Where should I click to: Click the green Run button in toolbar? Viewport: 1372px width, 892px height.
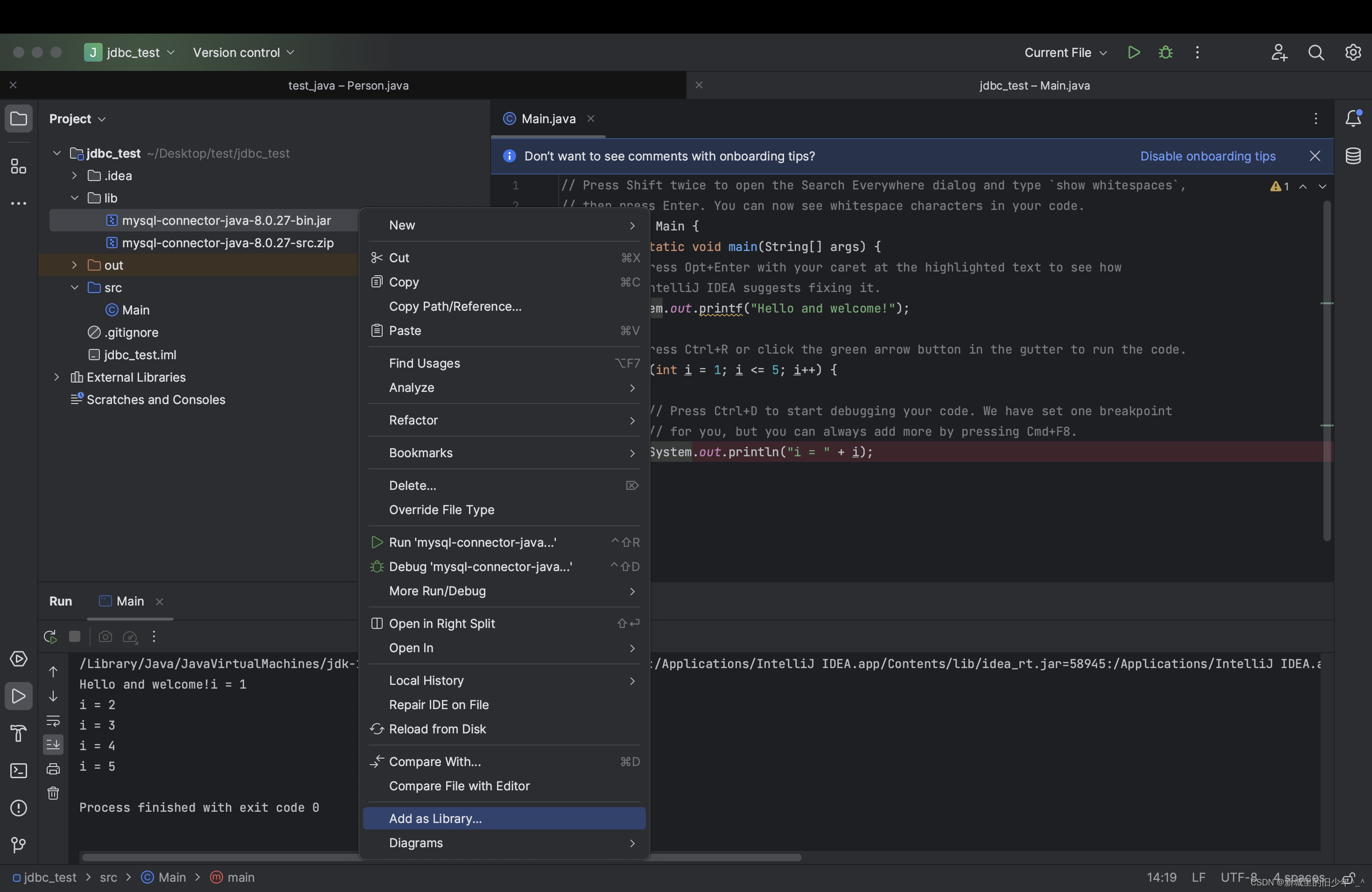point(1134,52)
